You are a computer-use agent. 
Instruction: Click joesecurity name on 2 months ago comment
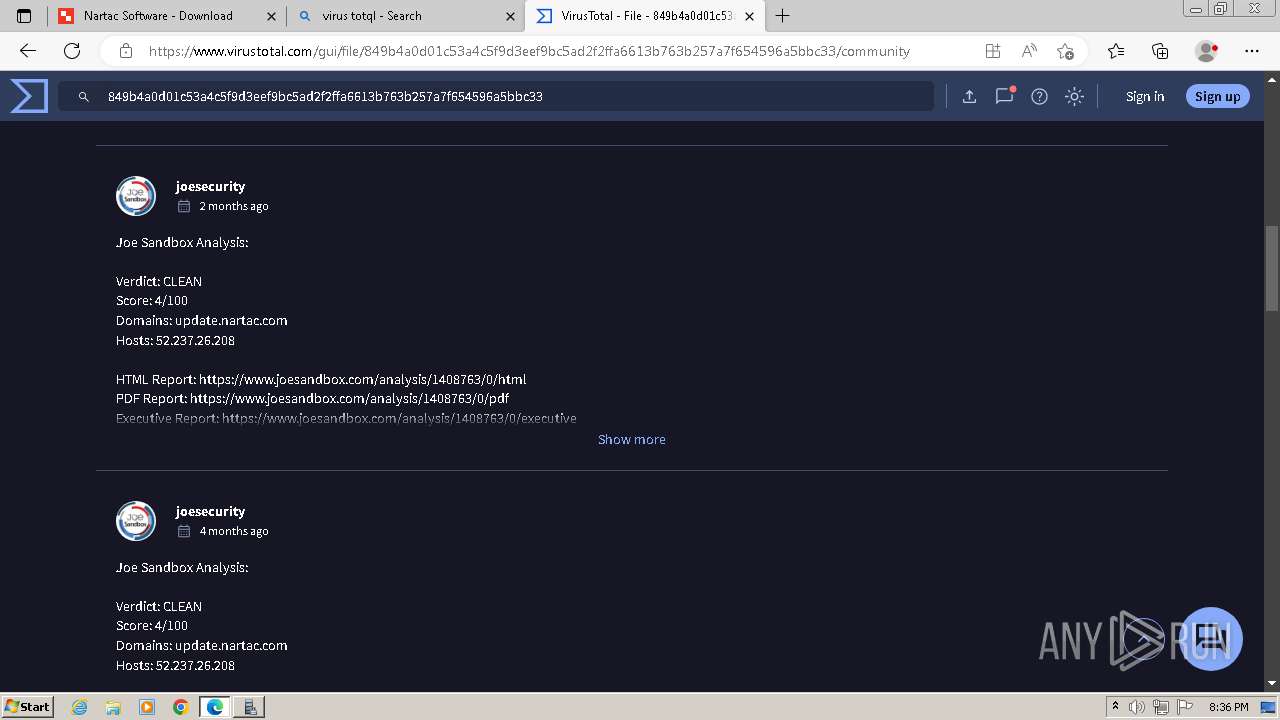(210, 186)
